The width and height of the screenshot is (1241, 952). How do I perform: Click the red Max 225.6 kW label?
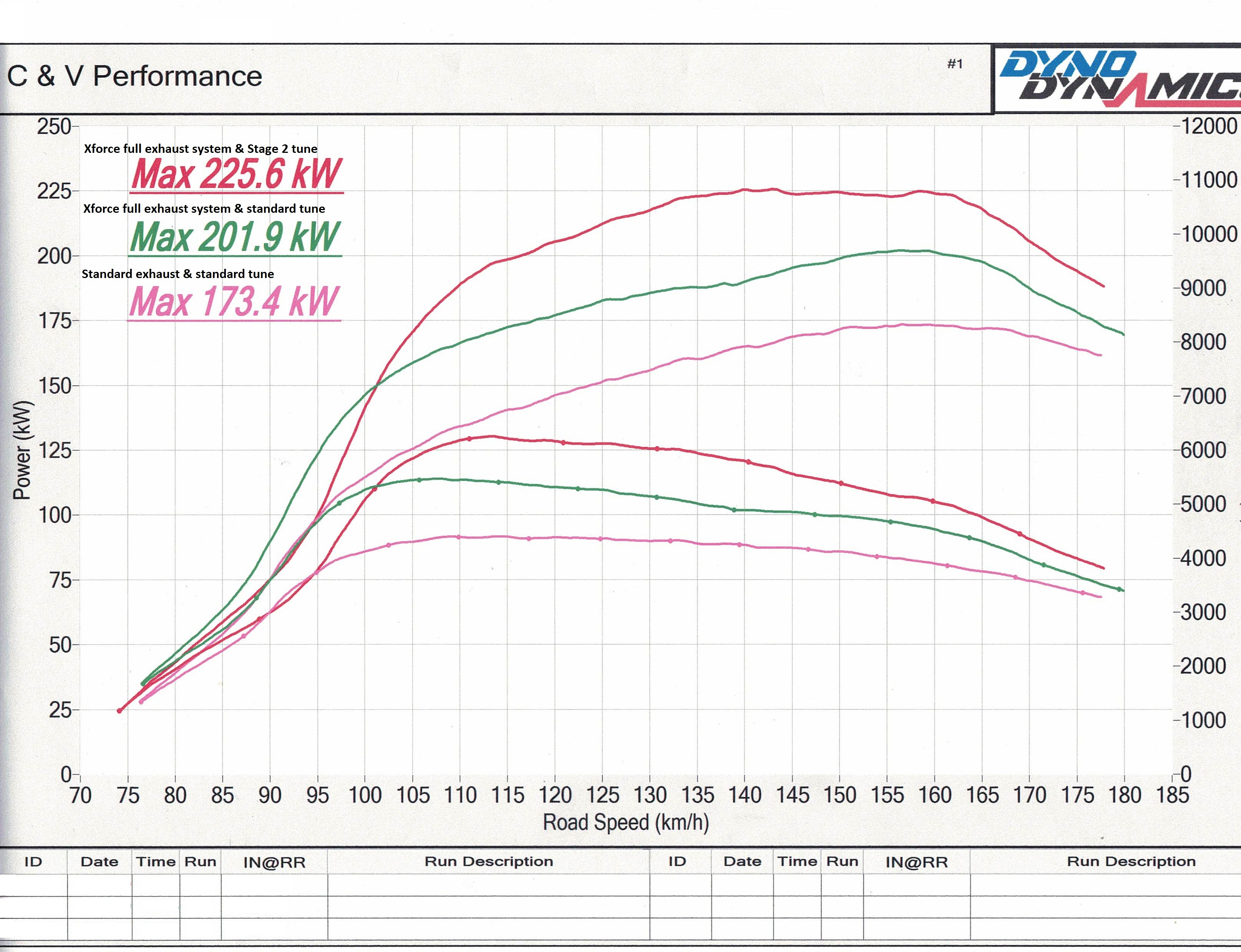point(236,174)
